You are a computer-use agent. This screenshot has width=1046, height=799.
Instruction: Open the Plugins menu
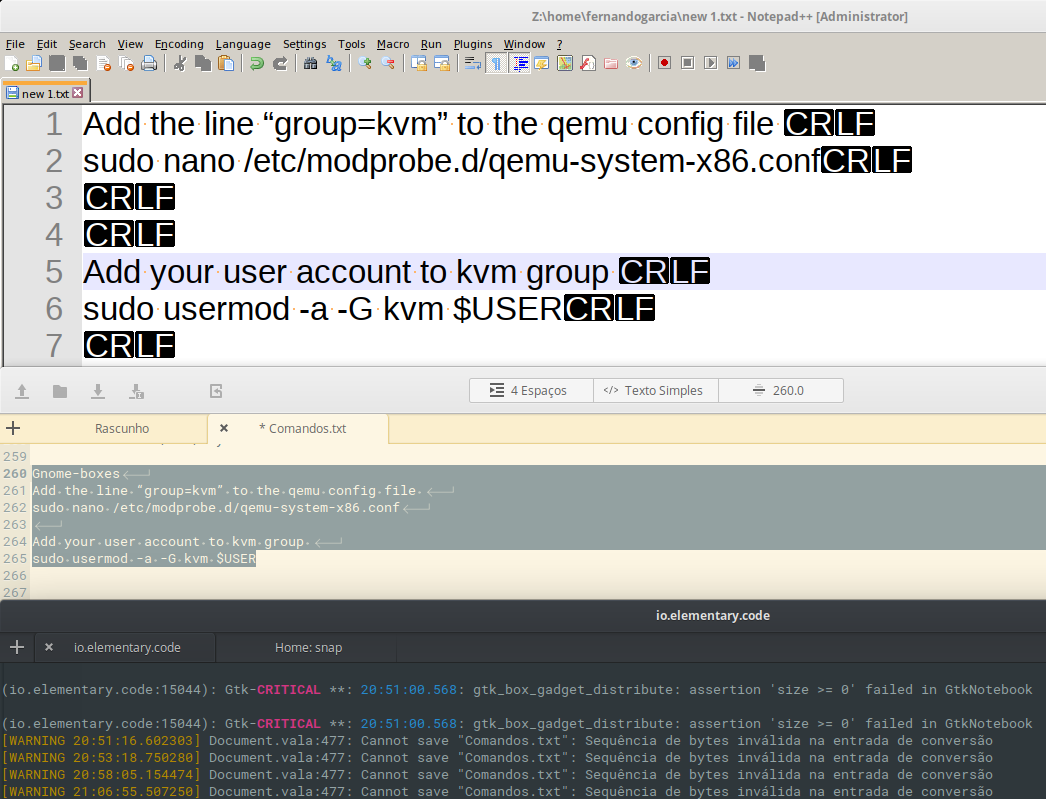(x=470, y=44)
